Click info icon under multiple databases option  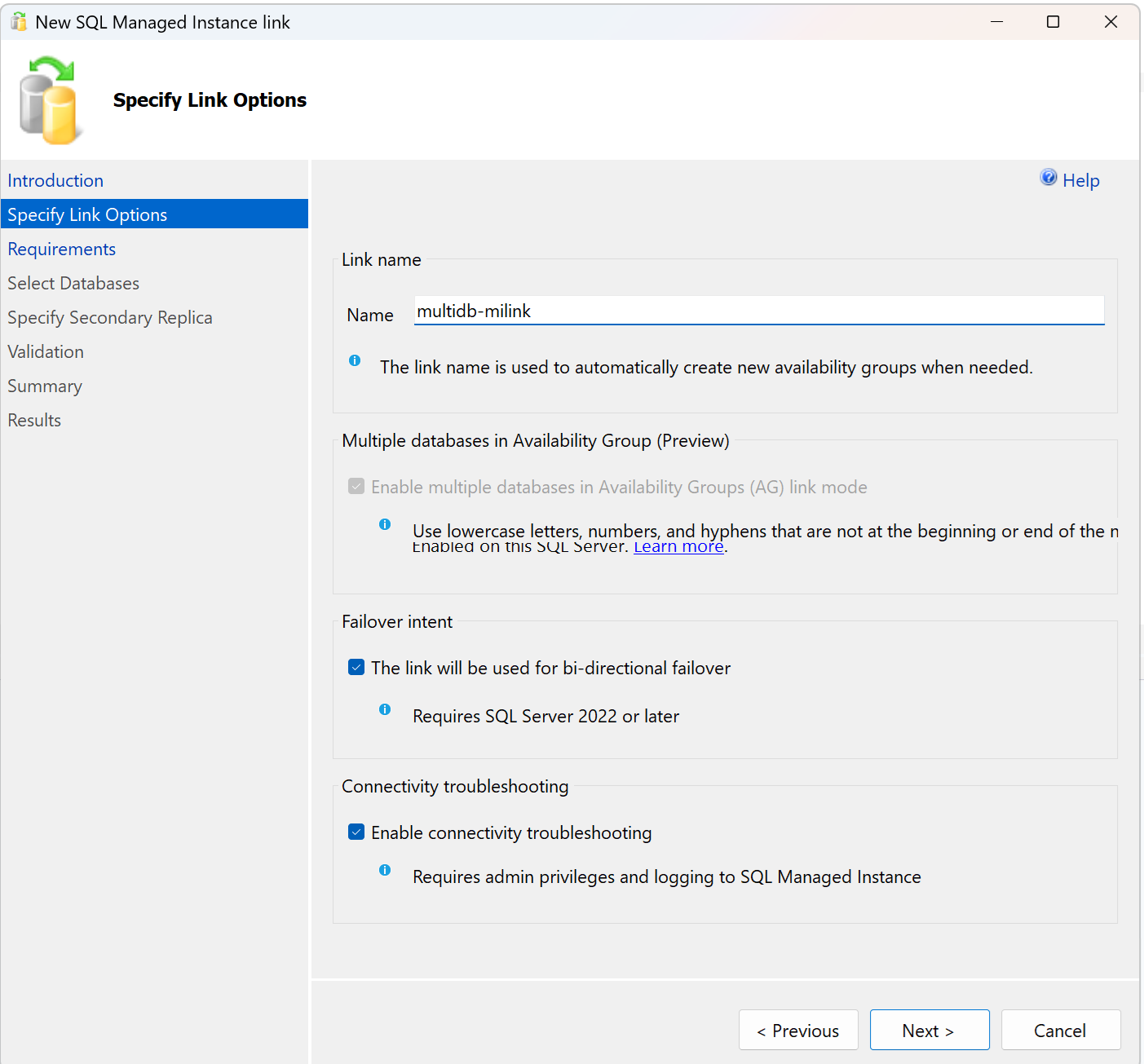pos(385,524)
